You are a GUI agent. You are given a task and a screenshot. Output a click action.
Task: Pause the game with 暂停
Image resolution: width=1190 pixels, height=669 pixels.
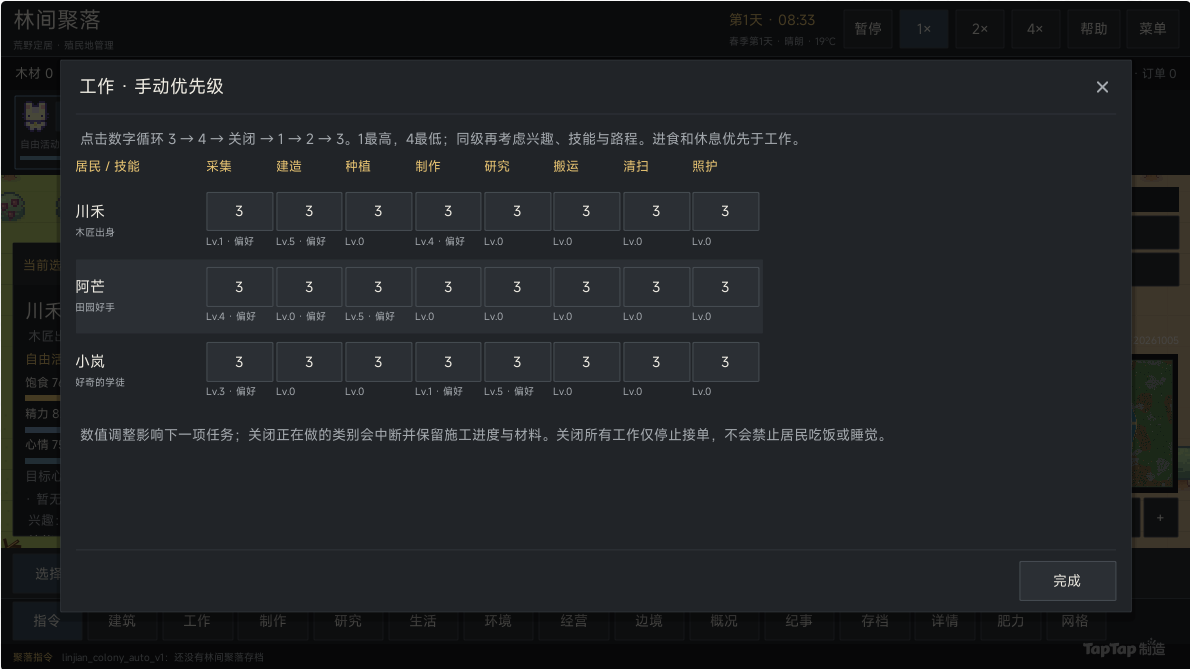click(867, 29)
